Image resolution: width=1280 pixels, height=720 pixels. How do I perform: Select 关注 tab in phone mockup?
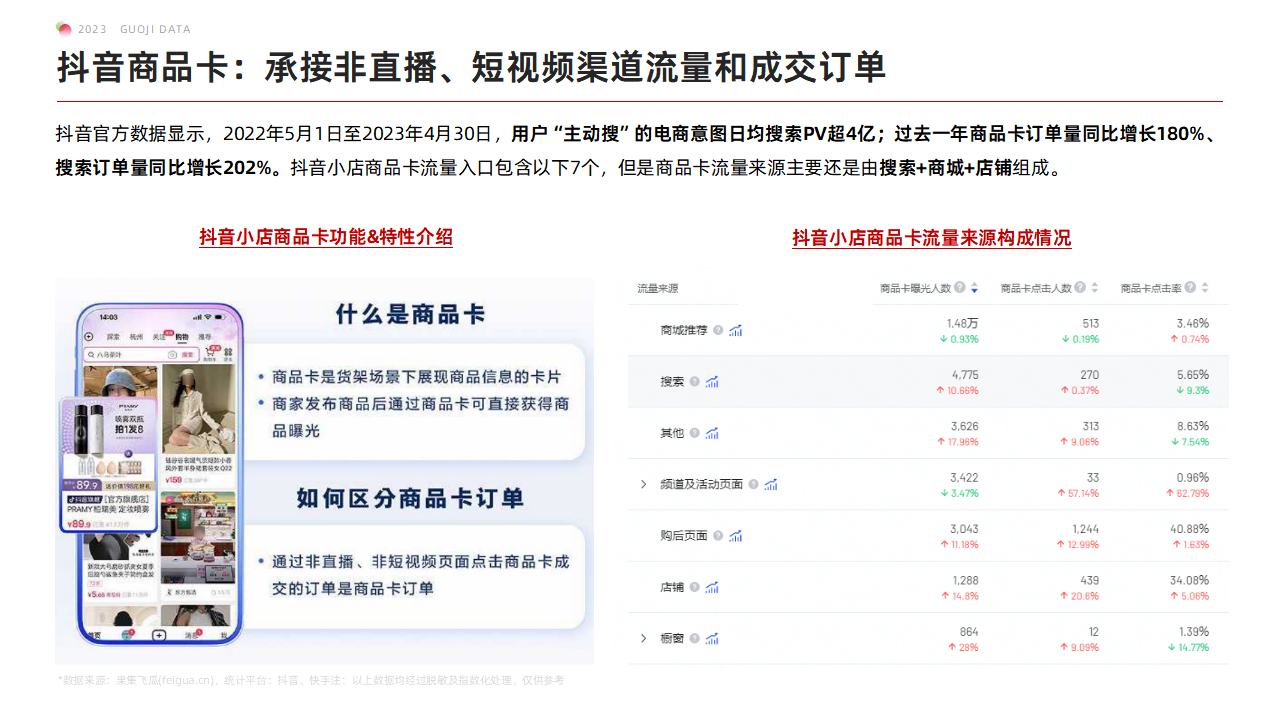pyautogui.click(x=159, y=337)
